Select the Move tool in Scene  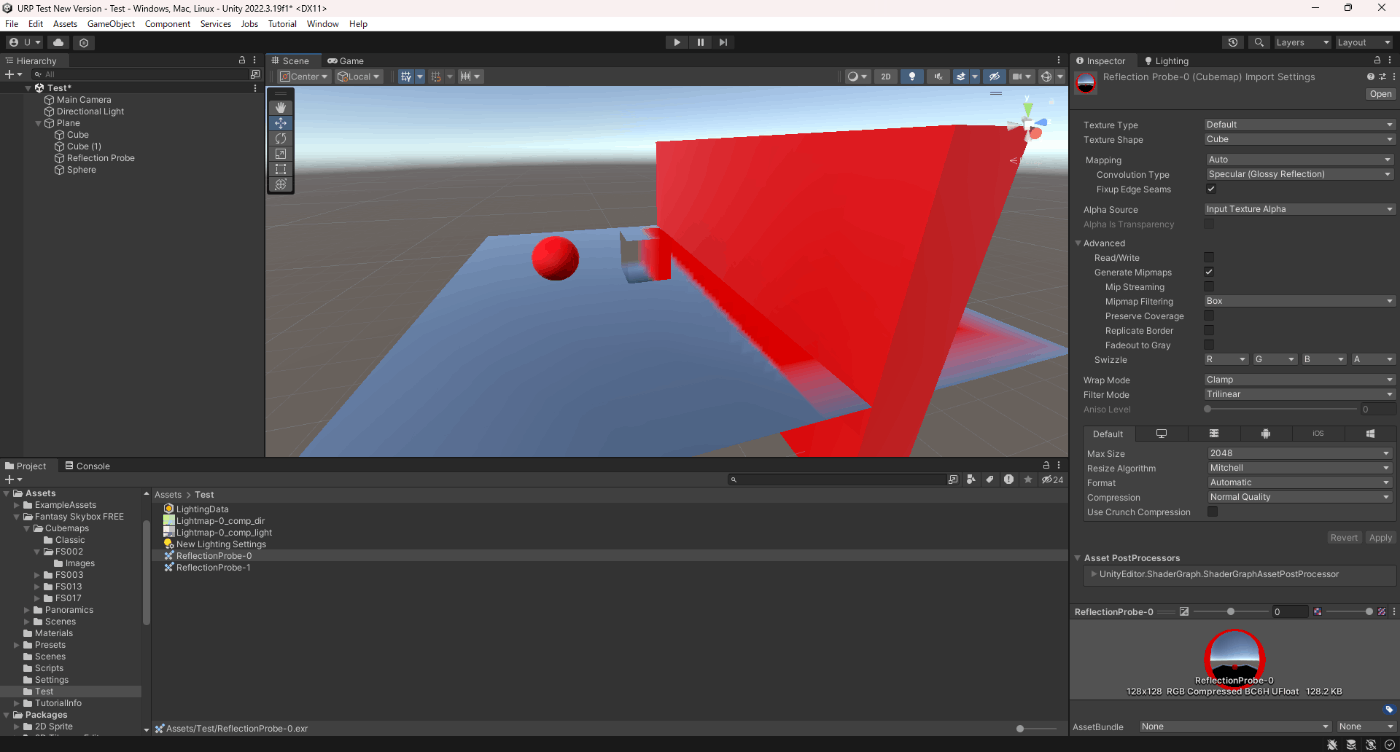[x=280, y=123]
